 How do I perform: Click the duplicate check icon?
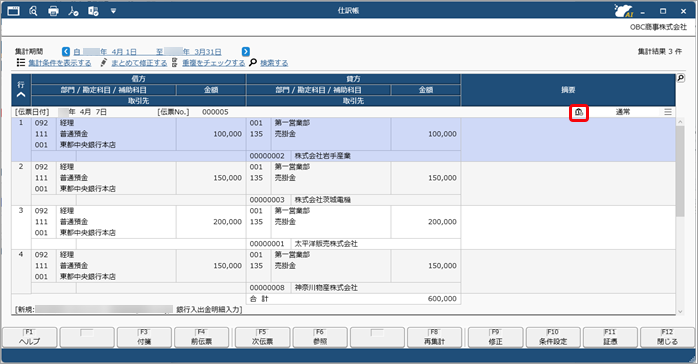coord(175,63)
